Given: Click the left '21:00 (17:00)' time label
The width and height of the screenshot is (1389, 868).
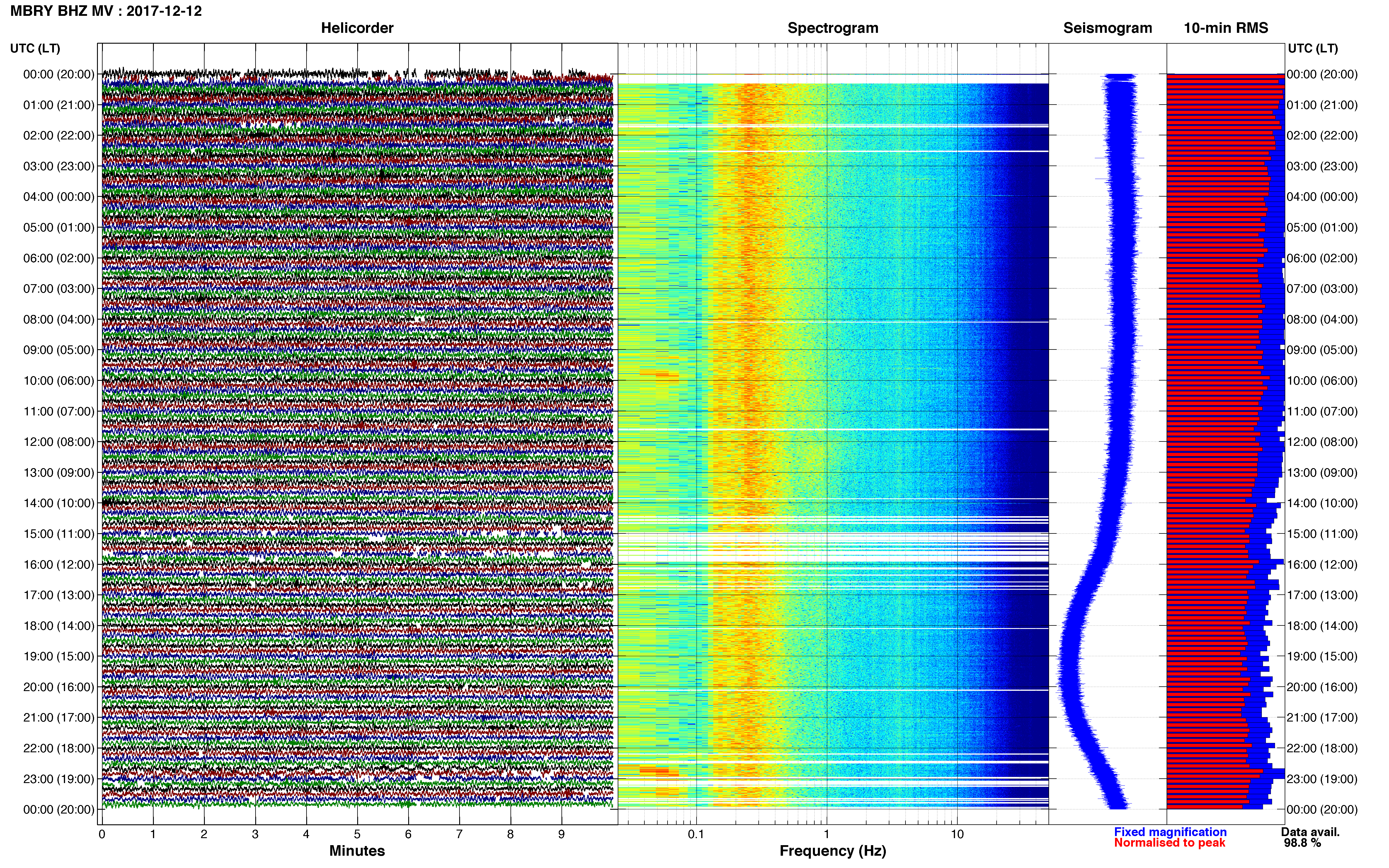Looking at the screenshot, I should pos(59,718).
